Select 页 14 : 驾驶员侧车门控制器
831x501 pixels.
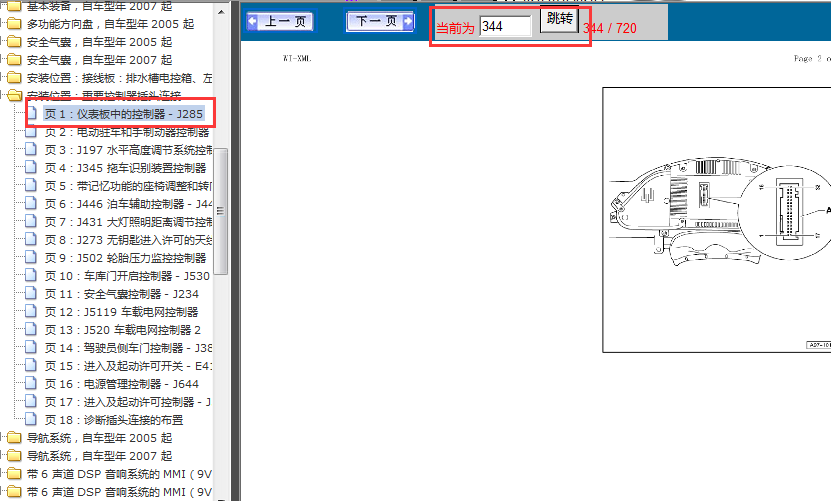pyautogui.click(x=128, y=348)
